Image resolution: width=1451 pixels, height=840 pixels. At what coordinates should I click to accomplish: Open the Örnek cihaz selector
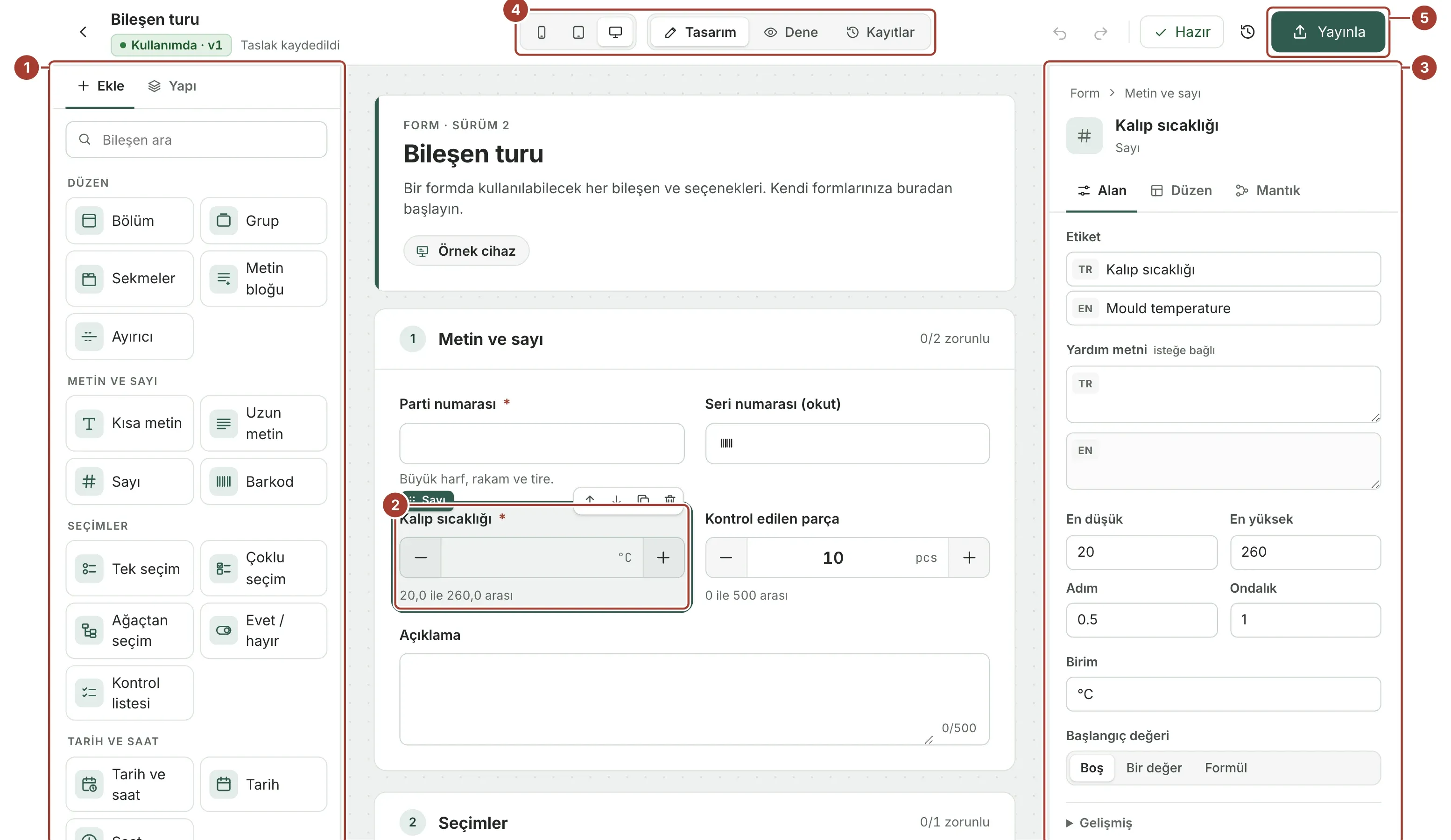click(x=466, y=251)
